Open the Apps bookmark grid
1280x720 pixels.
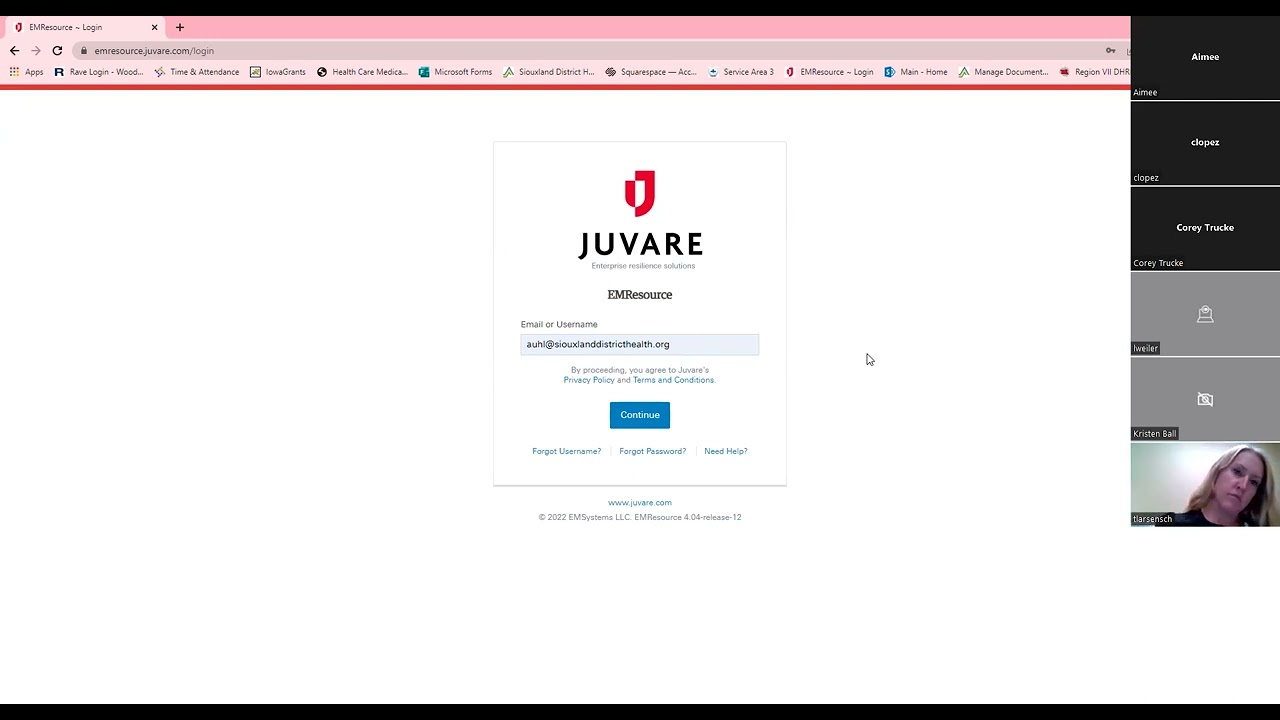(x=26, y=72)
